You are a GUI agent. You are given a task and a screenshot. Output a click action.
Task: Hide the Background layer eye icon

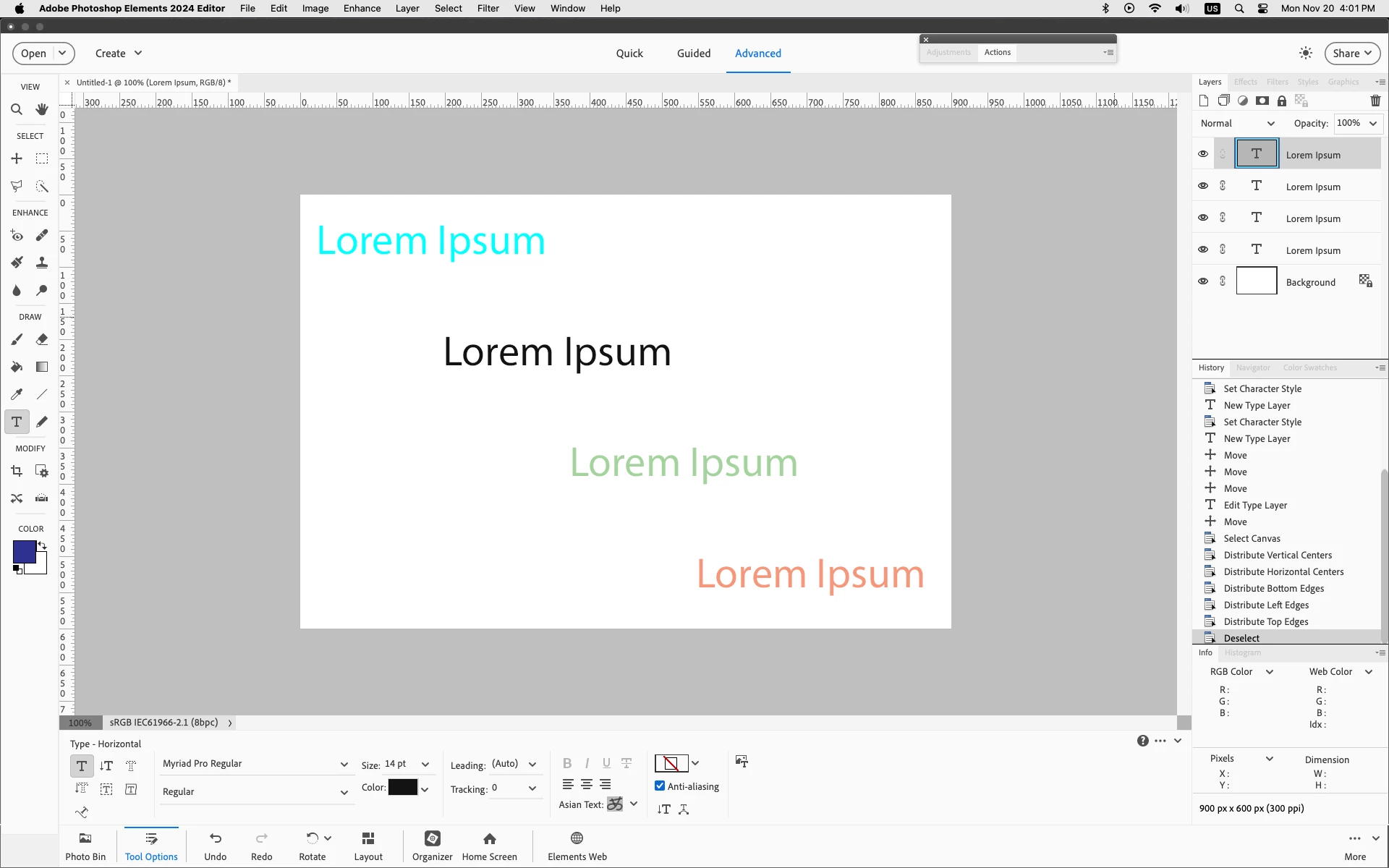(x=1203, y=281)
